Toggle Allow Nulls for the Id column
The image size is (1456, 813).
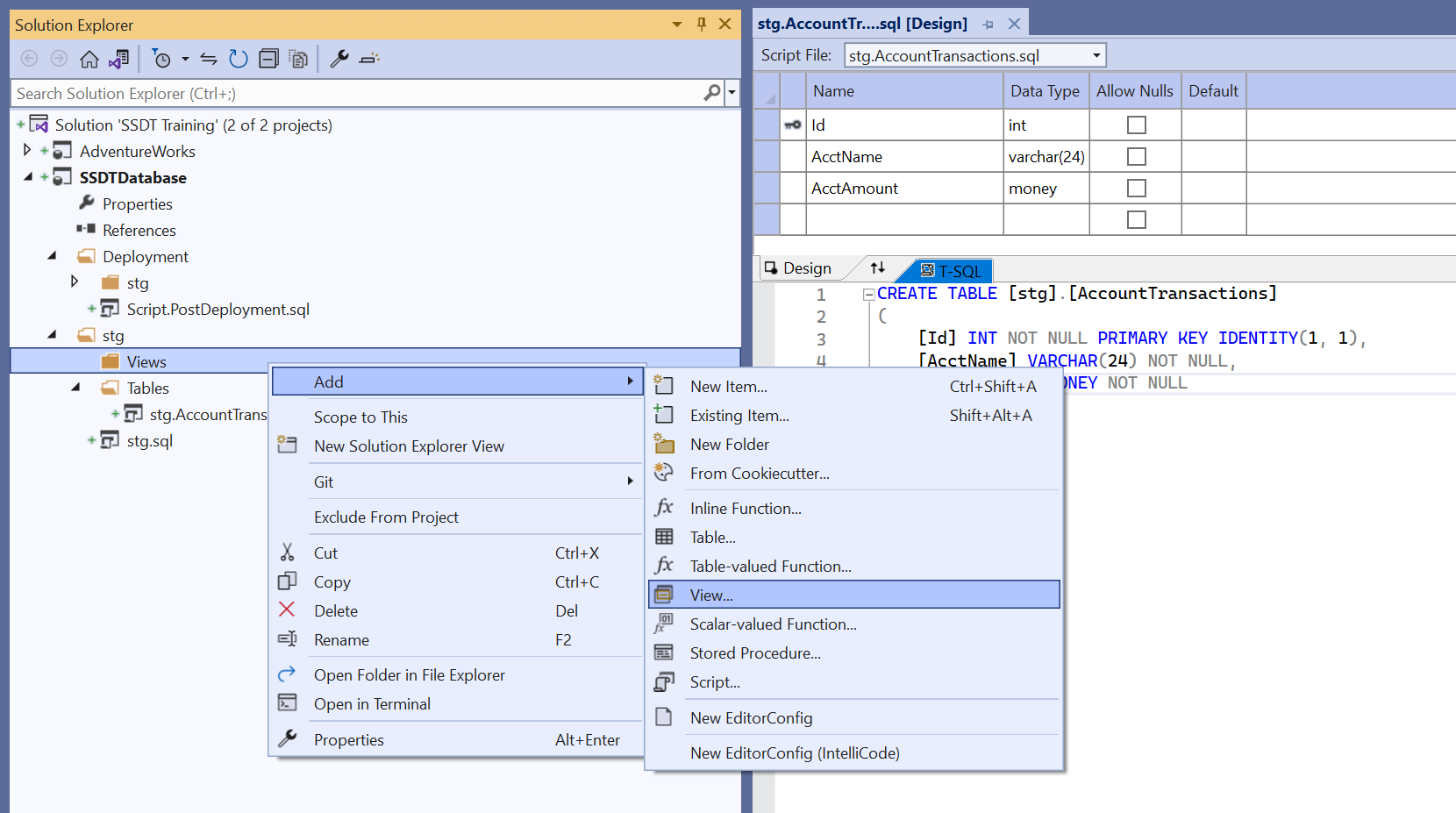coord(1136,125)
